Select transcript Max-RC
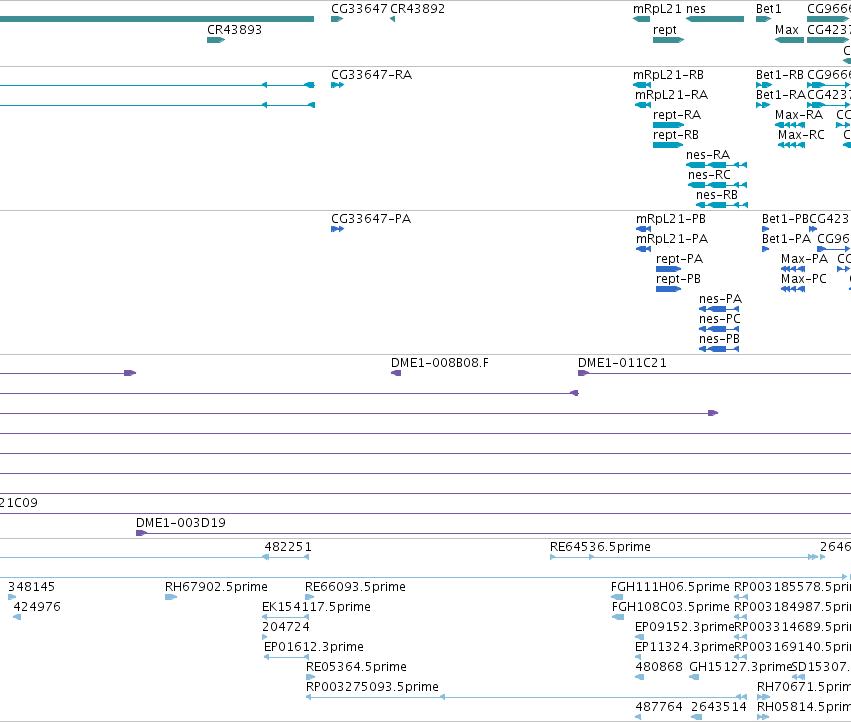Image resolution: width=851 pixels, height=722 pixels. (791, 145)
